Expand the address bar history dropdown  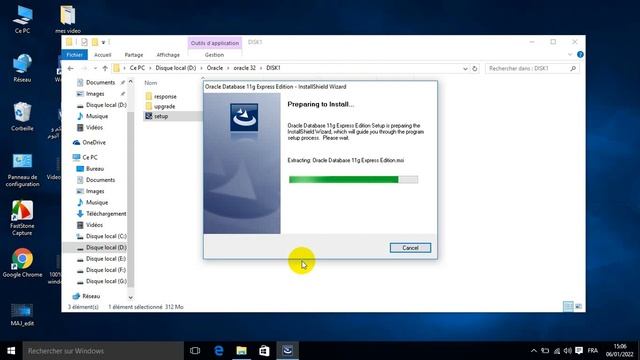[x=465, y=69]
